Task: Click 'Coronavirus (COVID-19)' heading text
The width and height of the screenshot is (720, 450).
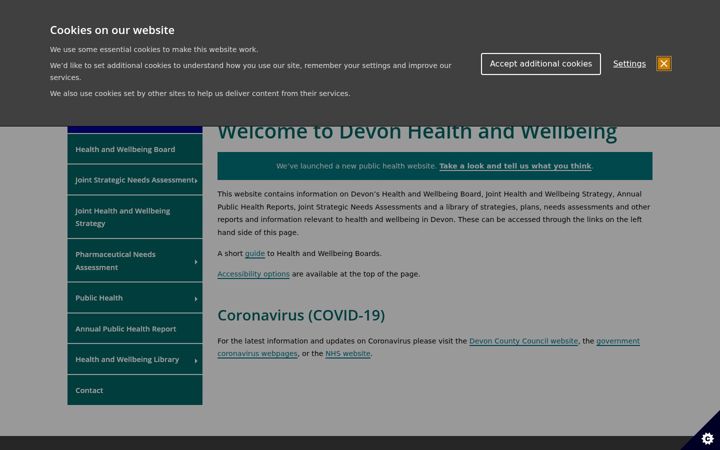Action: pyautogui.click(x=301, y=315)
